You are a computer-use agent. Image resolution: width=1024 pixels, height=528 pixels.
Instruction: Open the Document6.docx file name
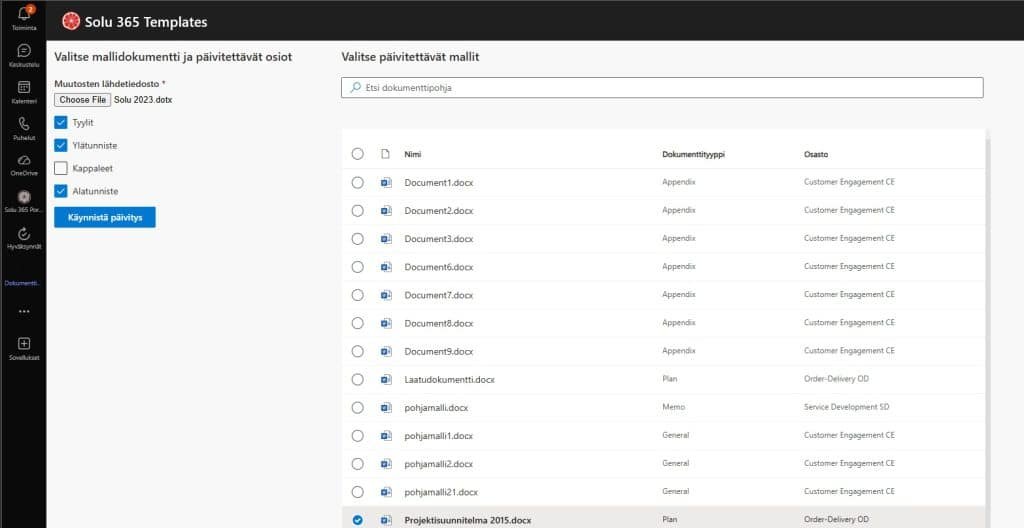pos(439,267)
